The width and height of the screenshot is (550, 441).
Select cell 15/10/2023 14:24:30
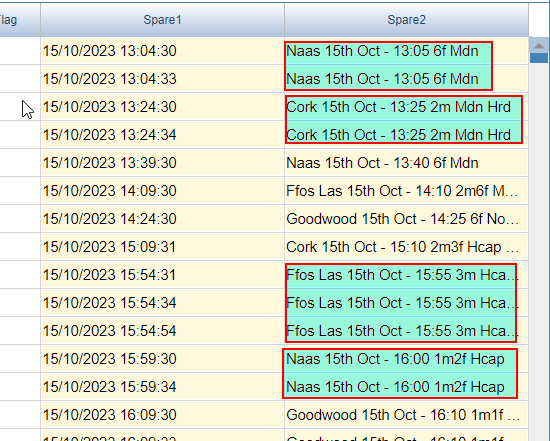pyautogui.click(x=162, y=219)
